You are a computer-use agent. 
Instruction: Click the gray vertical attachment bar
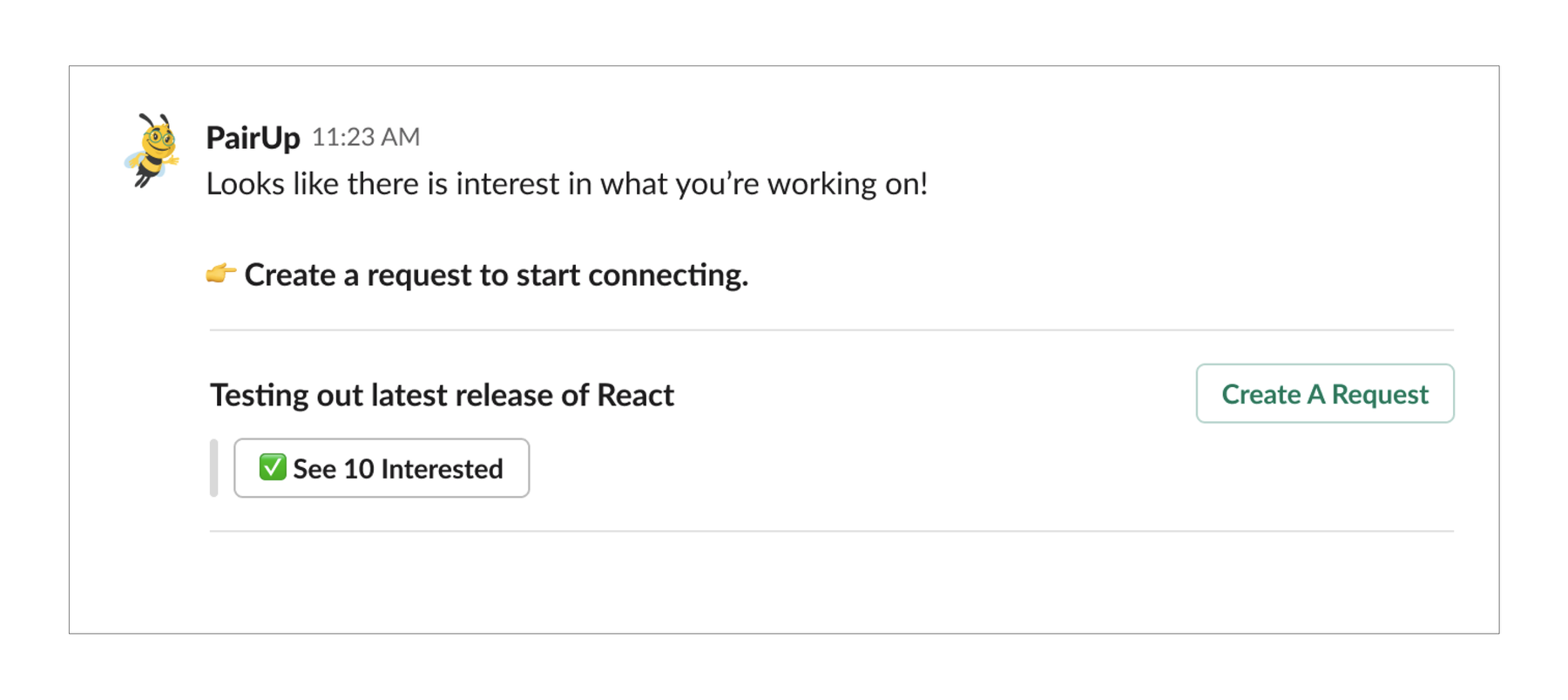(214, 468)
